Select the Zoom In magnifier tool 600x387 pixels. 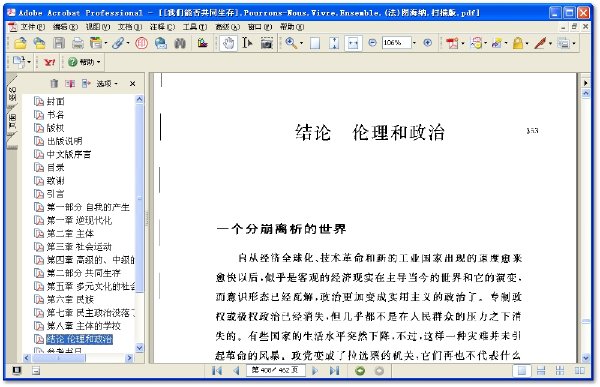coord(291,43)
